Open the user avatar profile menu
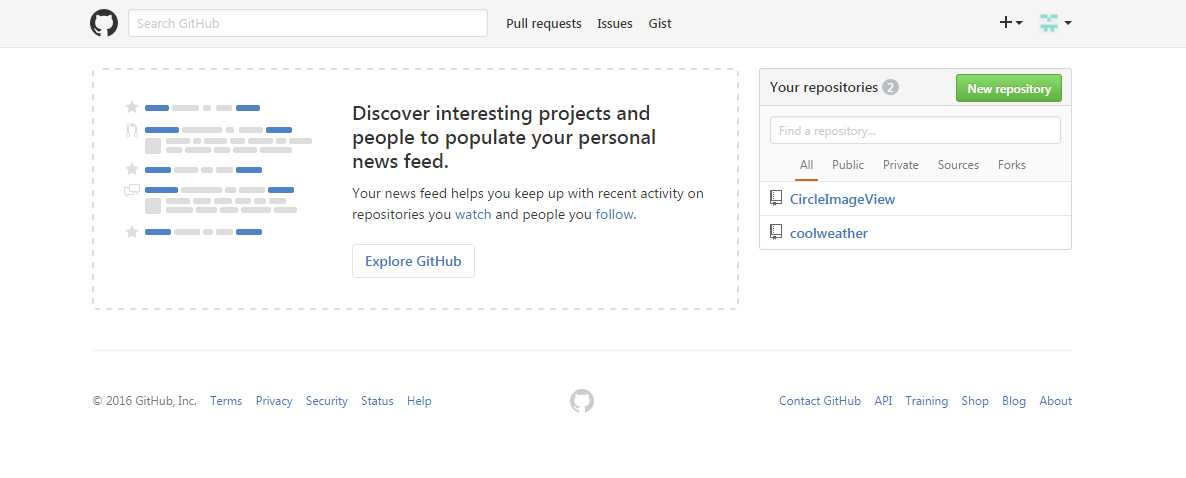 pos(1055,23)
